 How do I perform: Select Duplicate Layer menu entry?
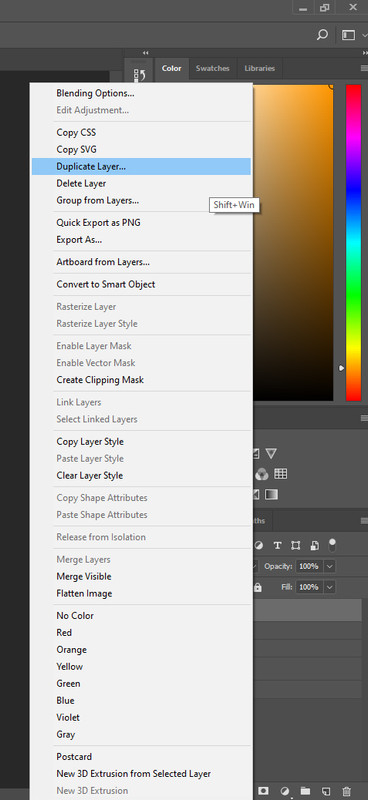(x=141, y=166)
